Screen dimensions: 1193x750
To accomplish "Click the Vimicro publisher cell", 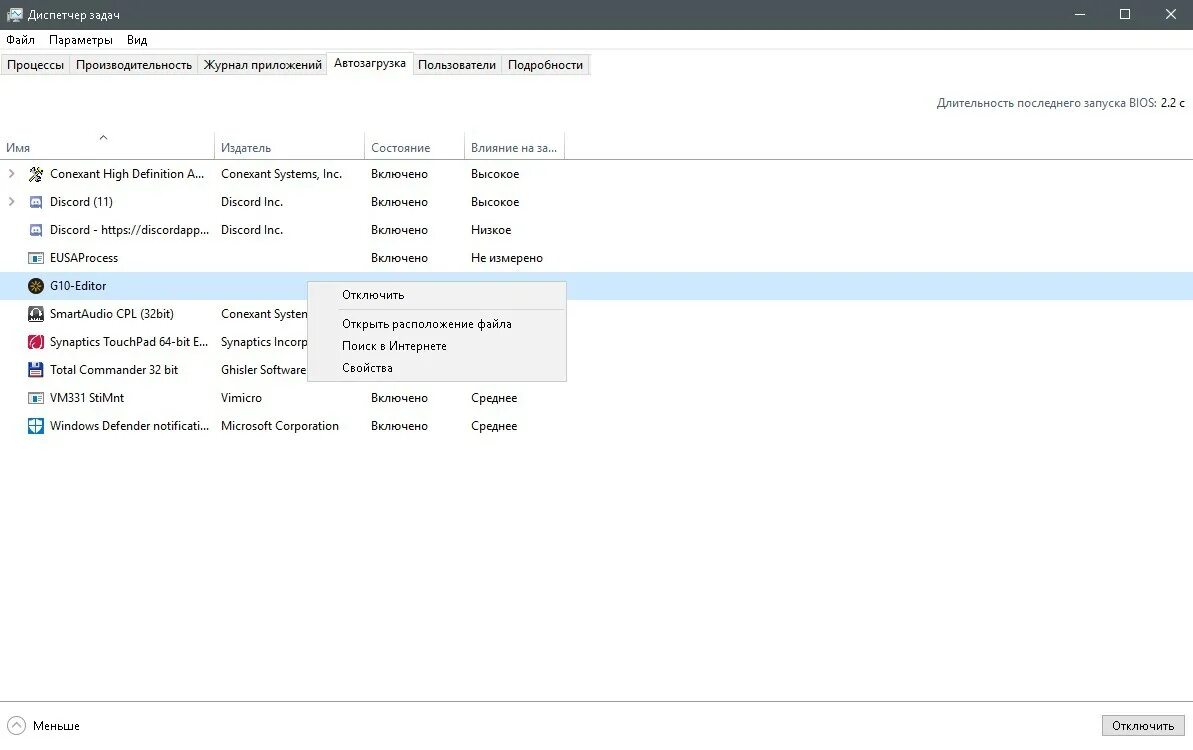I will pyautogui.click(x=241, y=398).
